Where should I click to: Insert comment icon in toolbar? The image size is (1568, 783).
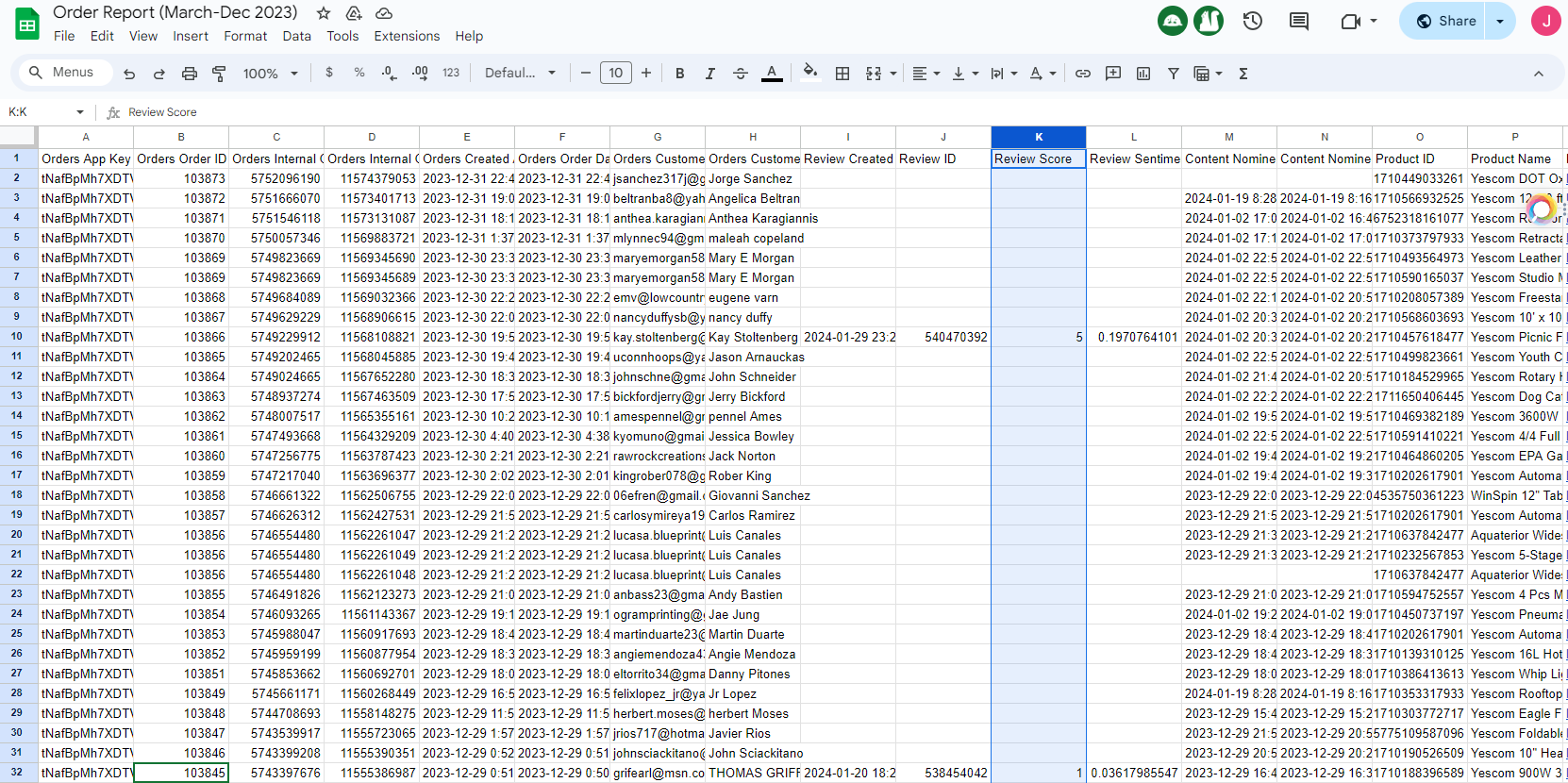(1113, 73)
